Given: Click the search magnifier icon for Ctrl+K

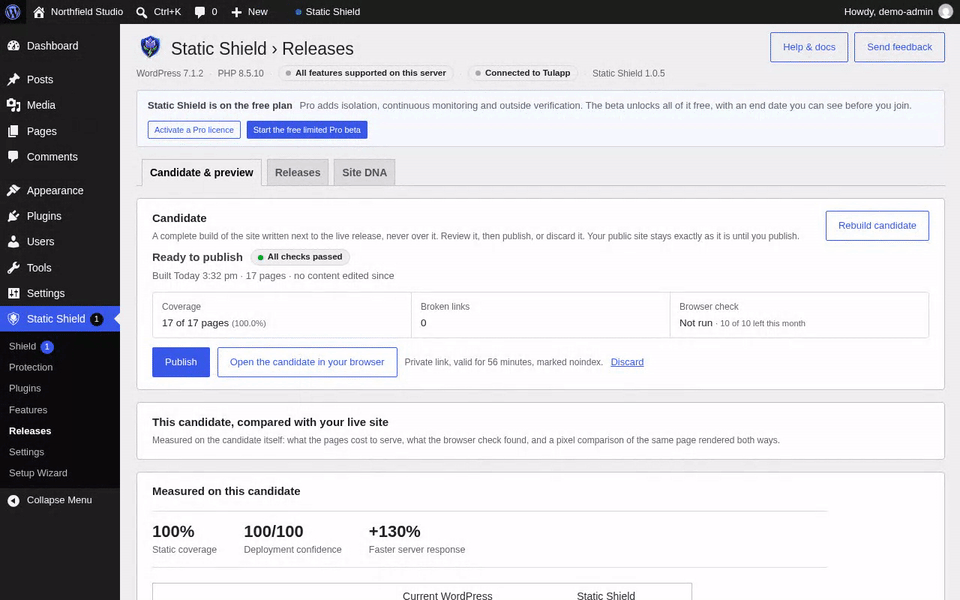Looking at the screenshot, I should [x=141, y=12].
